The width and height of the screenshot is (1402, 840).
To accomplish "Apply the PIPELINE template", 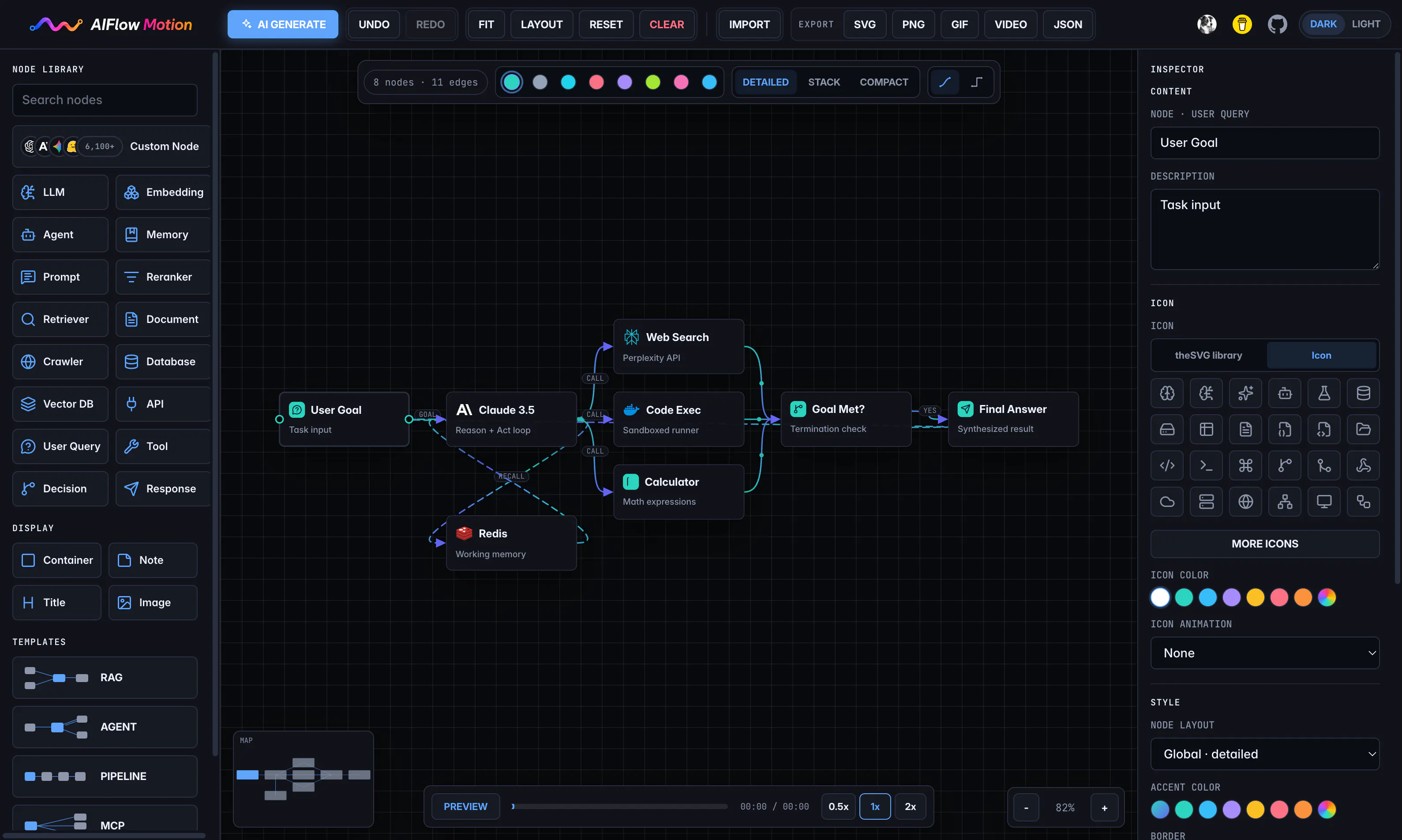I will tap(105, 776).
